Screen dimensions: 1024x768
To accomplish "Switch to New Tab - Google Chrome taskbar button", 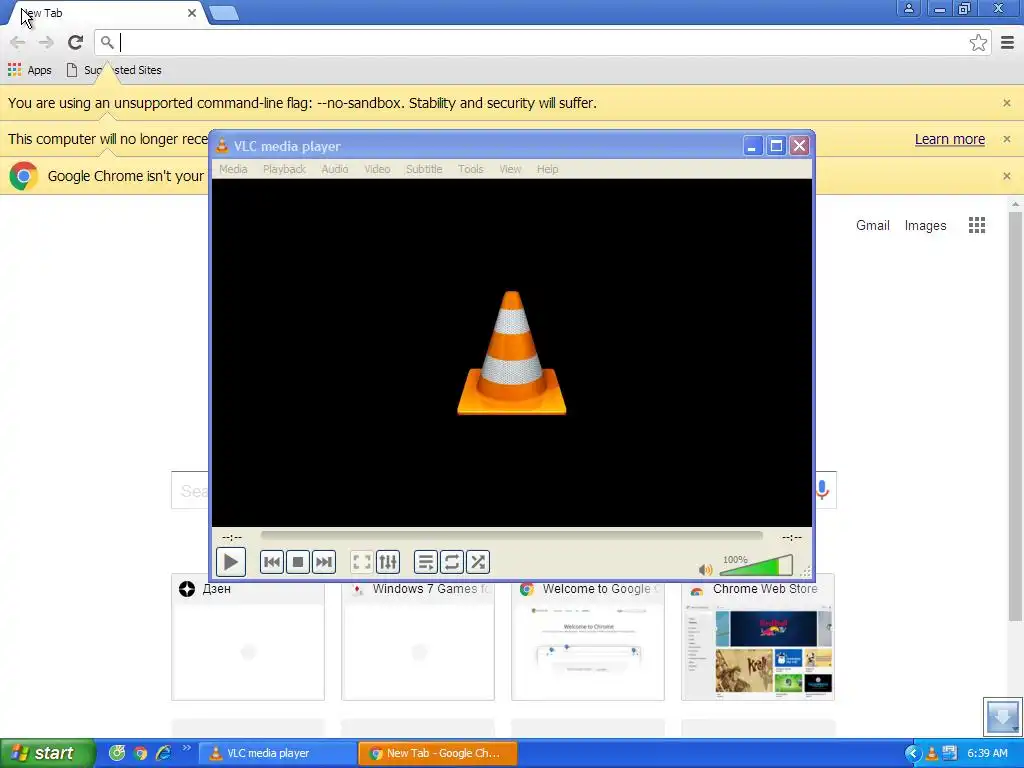I will (x=438, y=753).
